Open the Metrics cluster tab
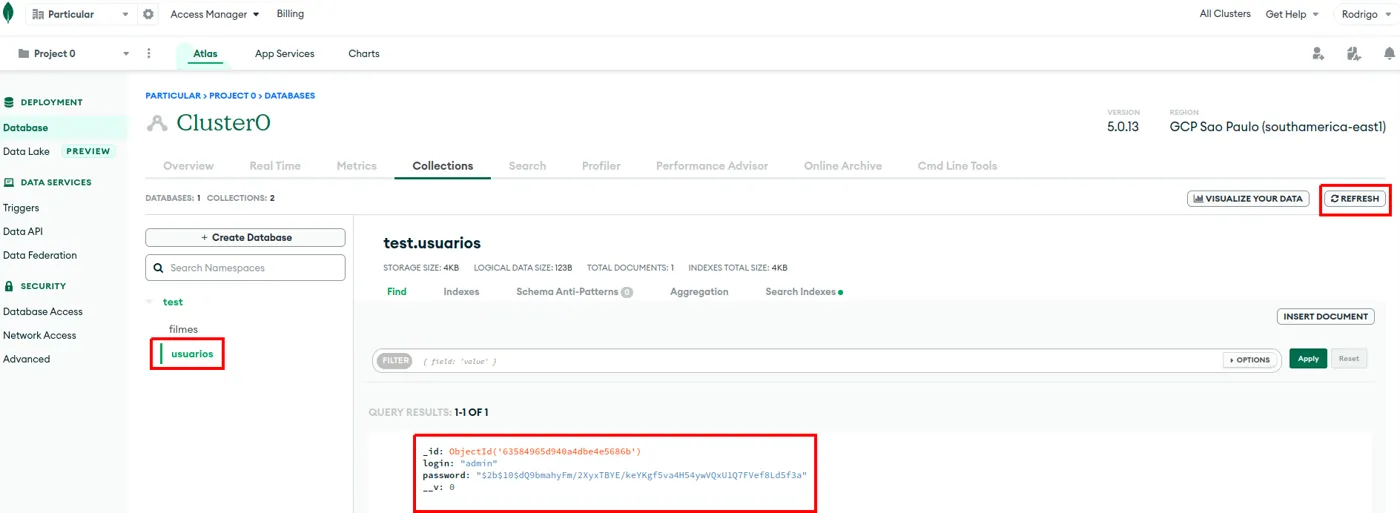This screenshot has width=1400, height=513. 357,166
